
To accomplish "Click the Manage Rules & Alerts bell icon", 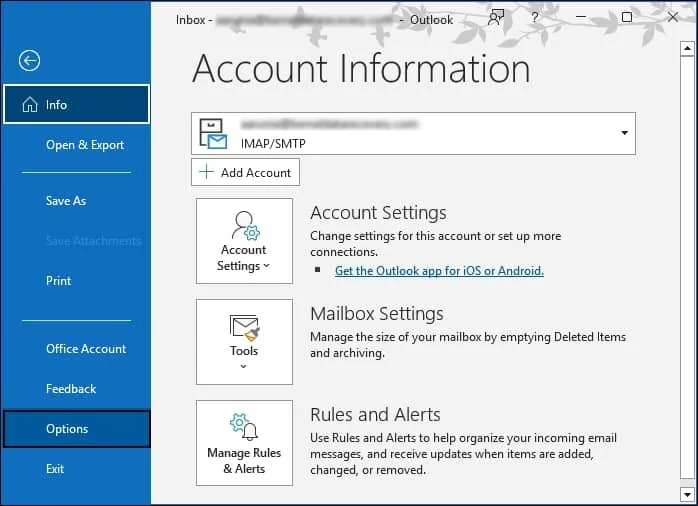I will pyautogui.click(x=244, y=426).
